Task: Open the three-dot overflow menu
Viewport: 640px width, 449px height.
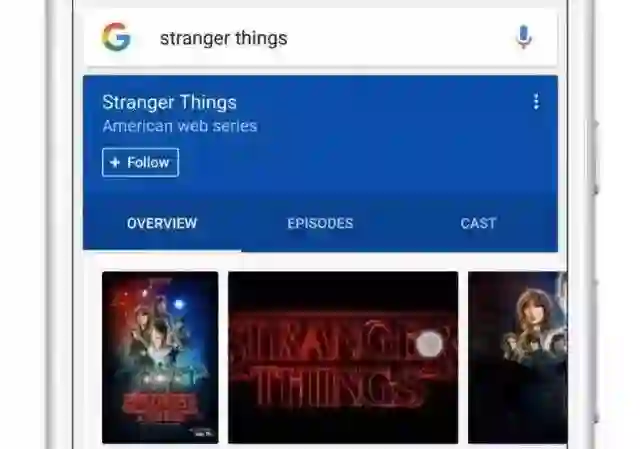Action: click(536, 102)
